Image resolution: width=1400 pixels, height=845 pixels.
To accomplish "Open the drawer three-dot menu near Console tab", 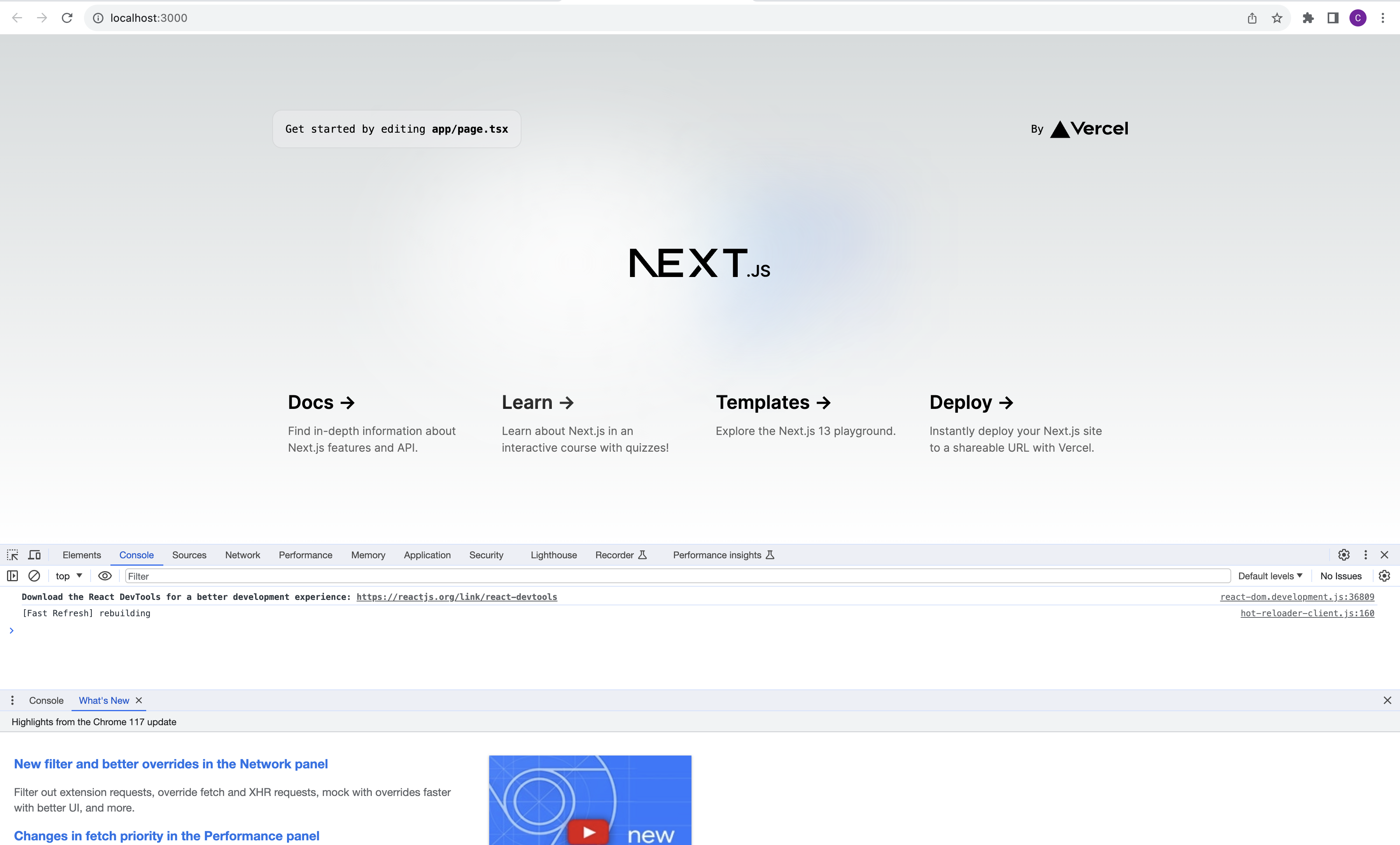I will [12, 700].
